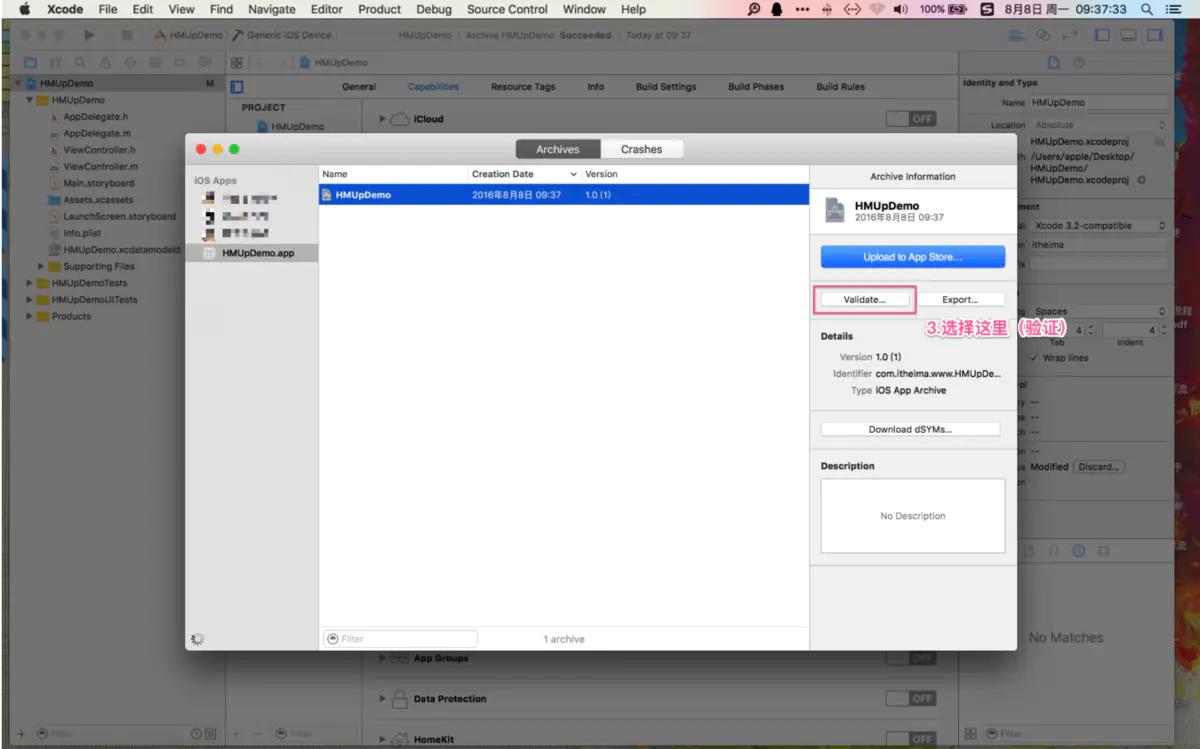
Task: Open the Debug navigator icon
Action: (x=155, y=62)
